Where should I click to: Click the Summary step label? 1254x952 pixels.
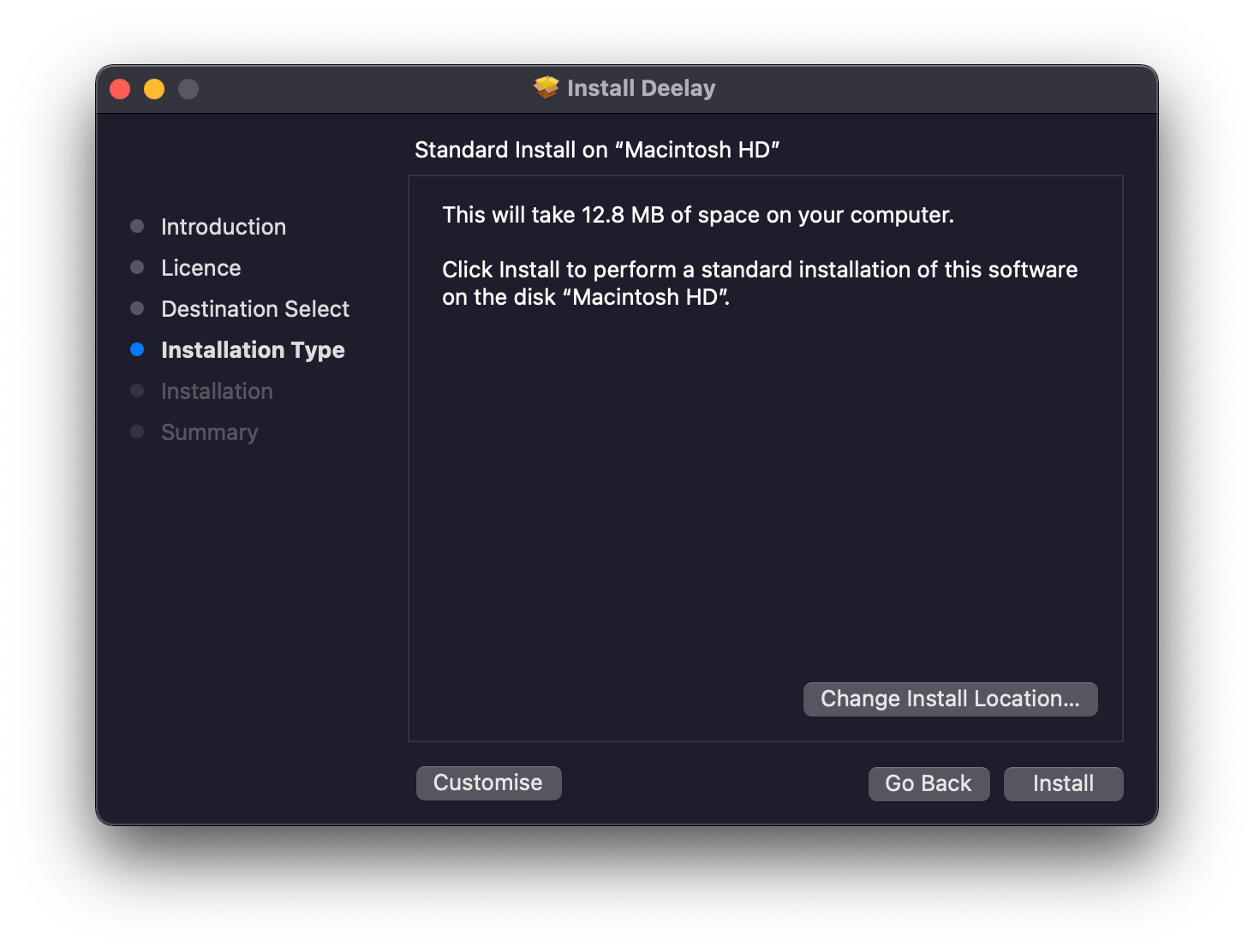pos(209,432)
